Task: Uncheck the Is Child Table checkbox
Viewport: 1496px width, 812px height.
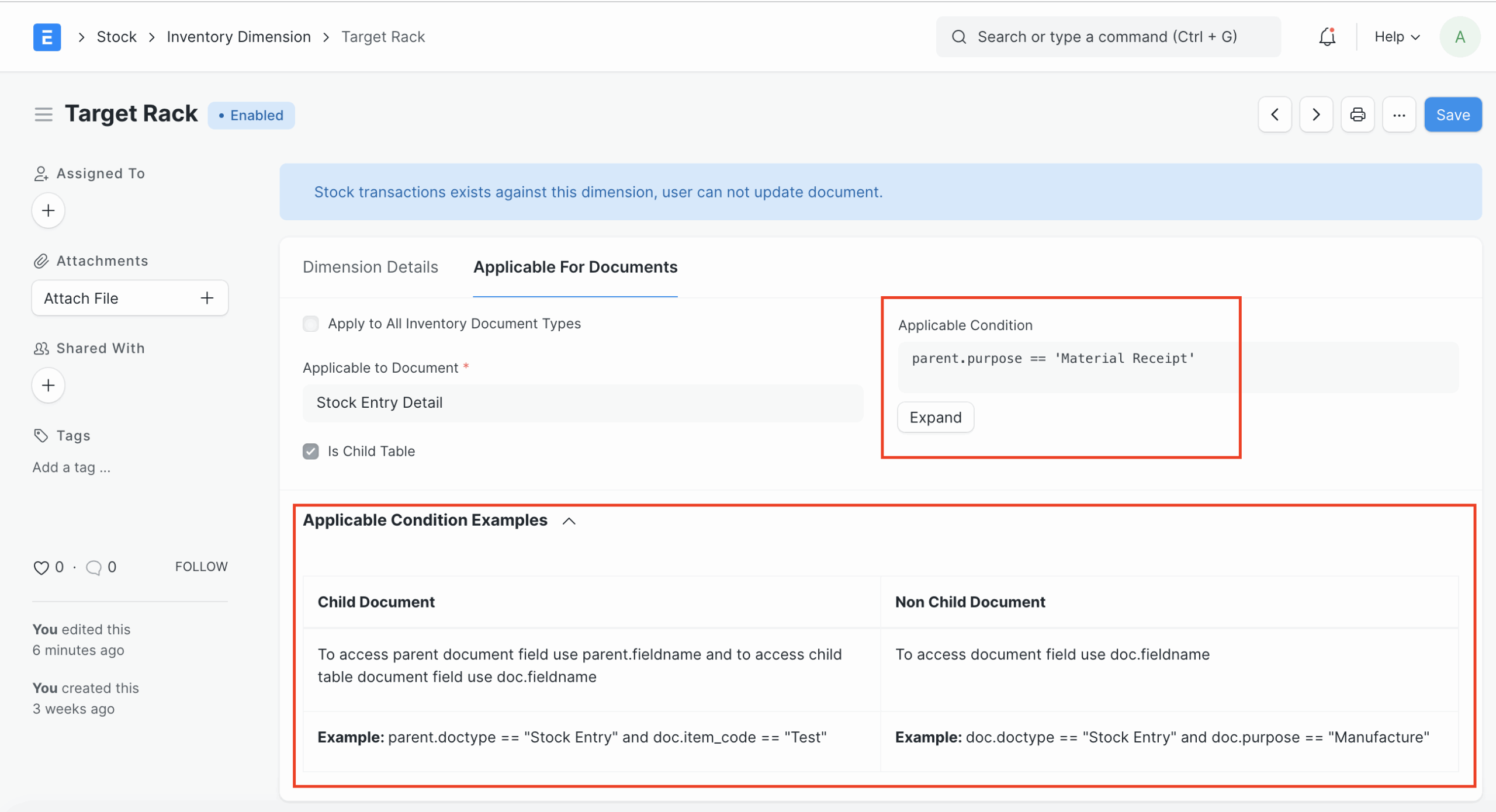Action: (311, 451)
